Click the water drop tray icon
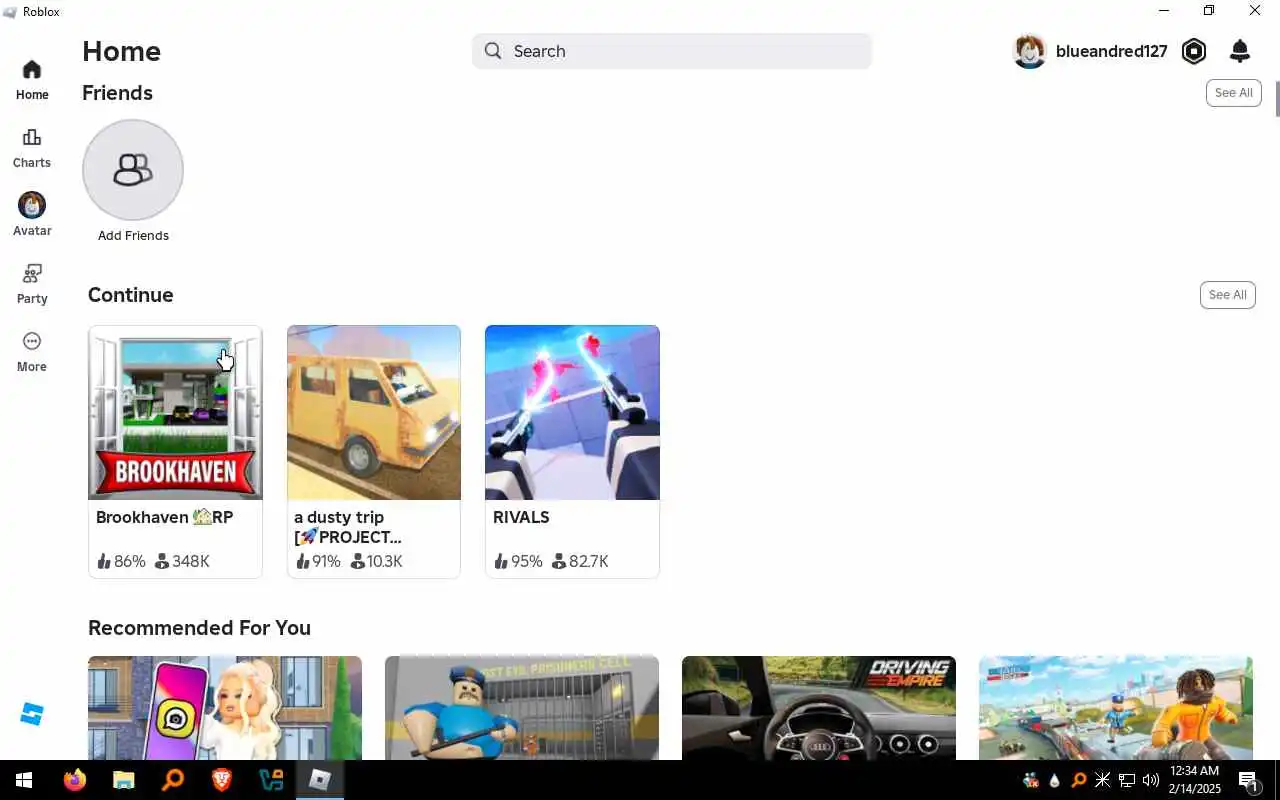 pos(1054,780)
